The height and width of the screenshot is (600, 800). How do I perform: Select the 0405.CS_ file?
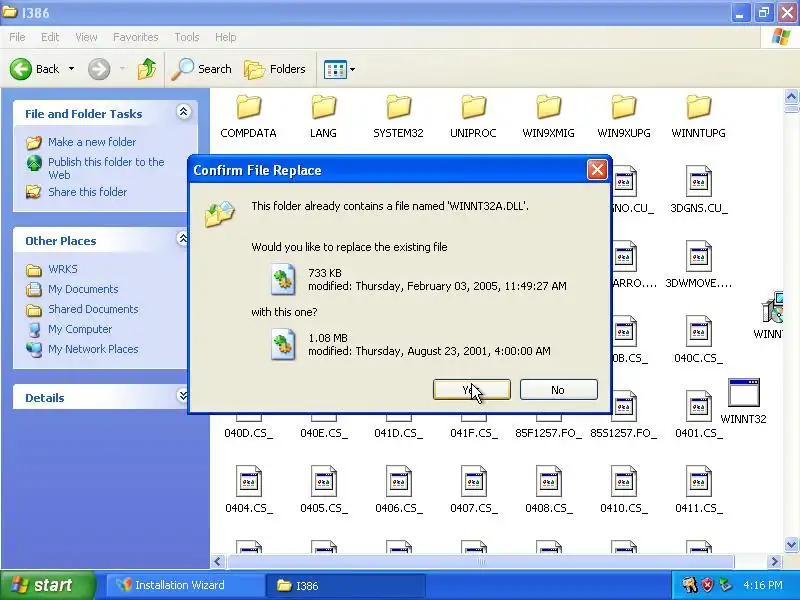coord(323,490)
